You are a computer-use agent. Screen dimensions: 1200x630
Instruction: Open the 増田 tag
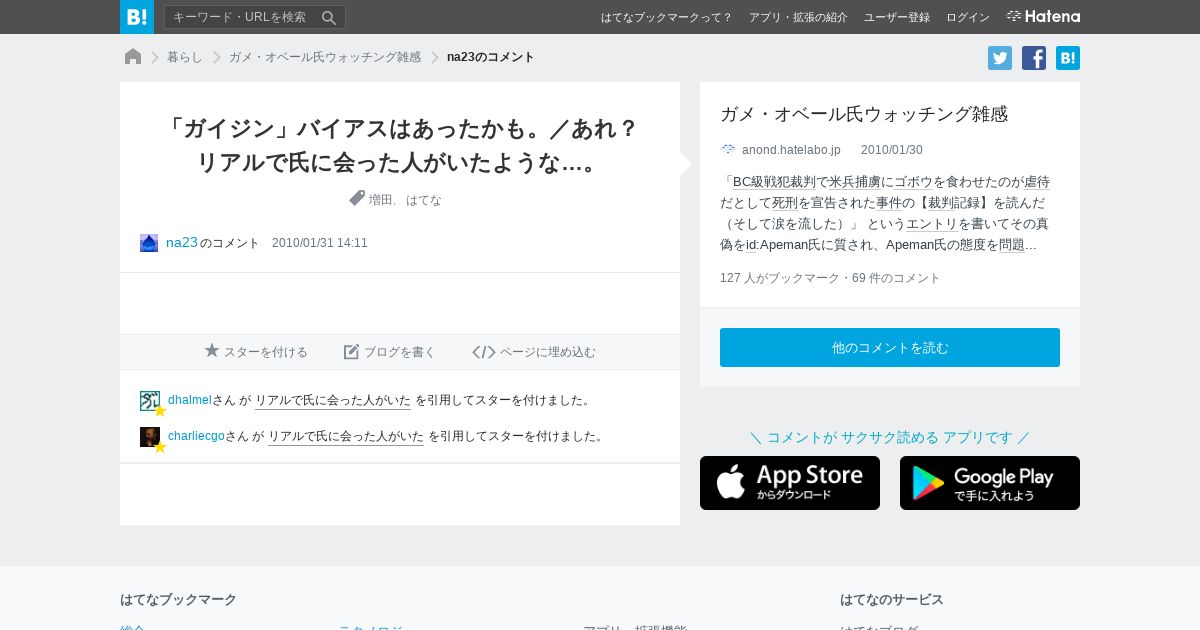(381, 200)
